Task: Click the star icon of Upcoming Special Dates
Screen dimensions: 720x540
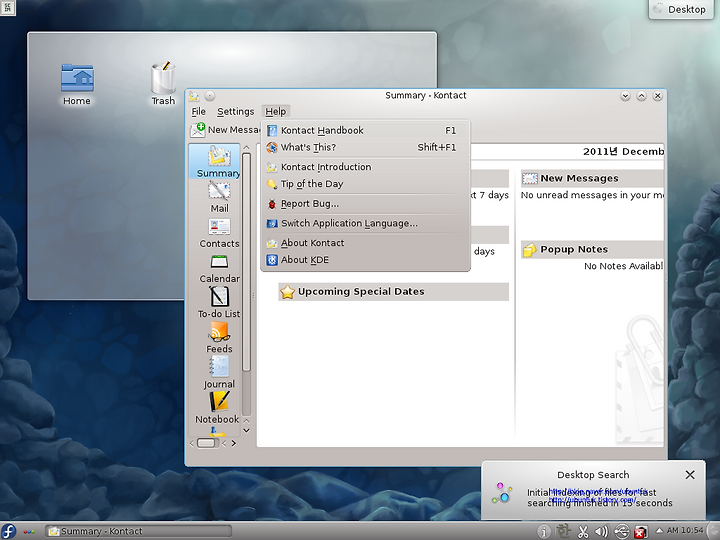Action: 287,292
